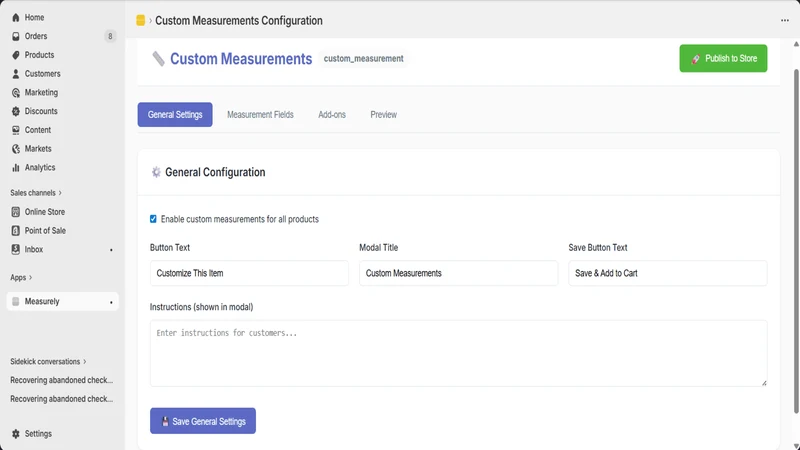Screen dimensions: 800x450
Task: Click the Instructions textarea resize handle
Action: 764,383
